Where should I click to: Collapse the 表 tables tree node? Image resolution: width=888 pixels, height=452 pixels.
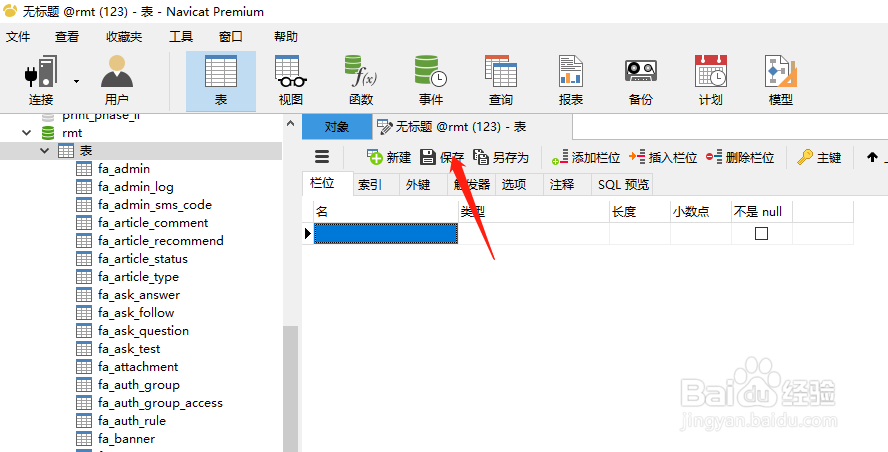point(44,151)
